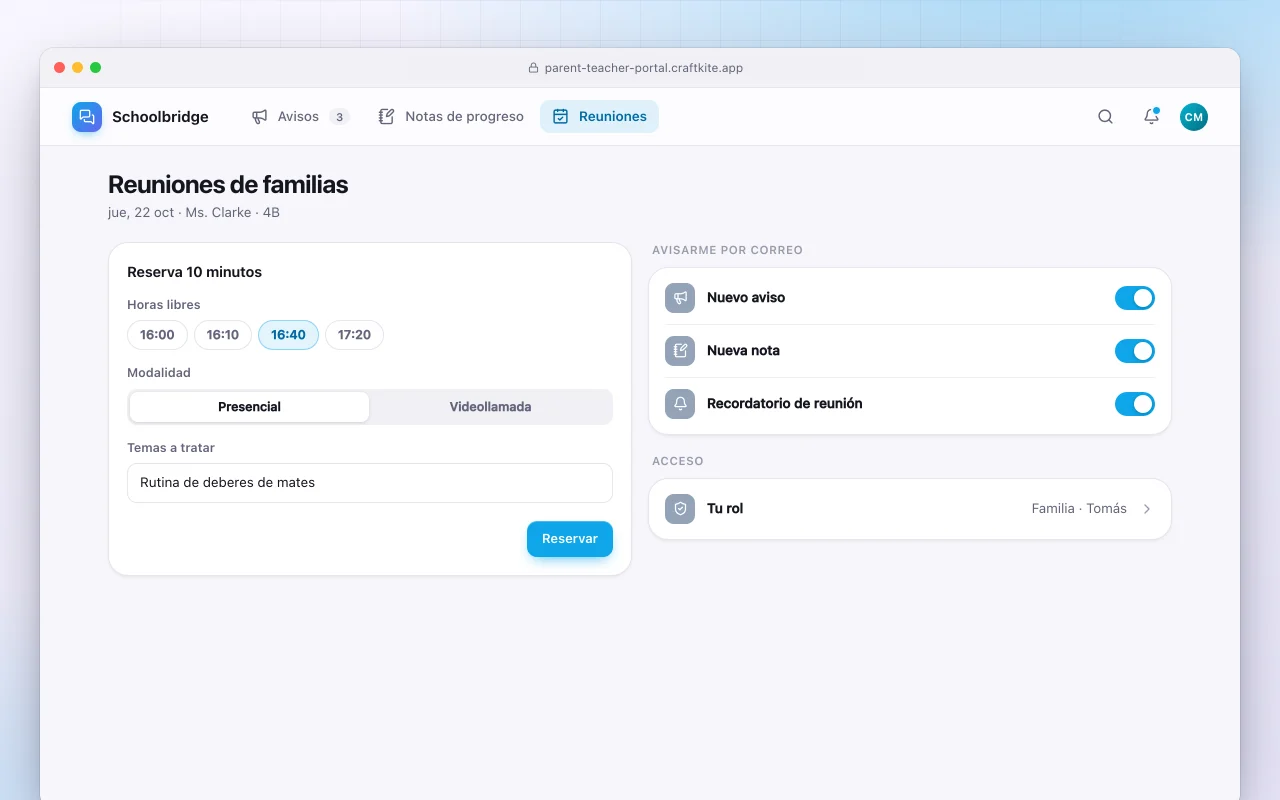This screenshot has width=1280, height=800.
Task: Open the CM profile avatar
Action: (1193, 117)
